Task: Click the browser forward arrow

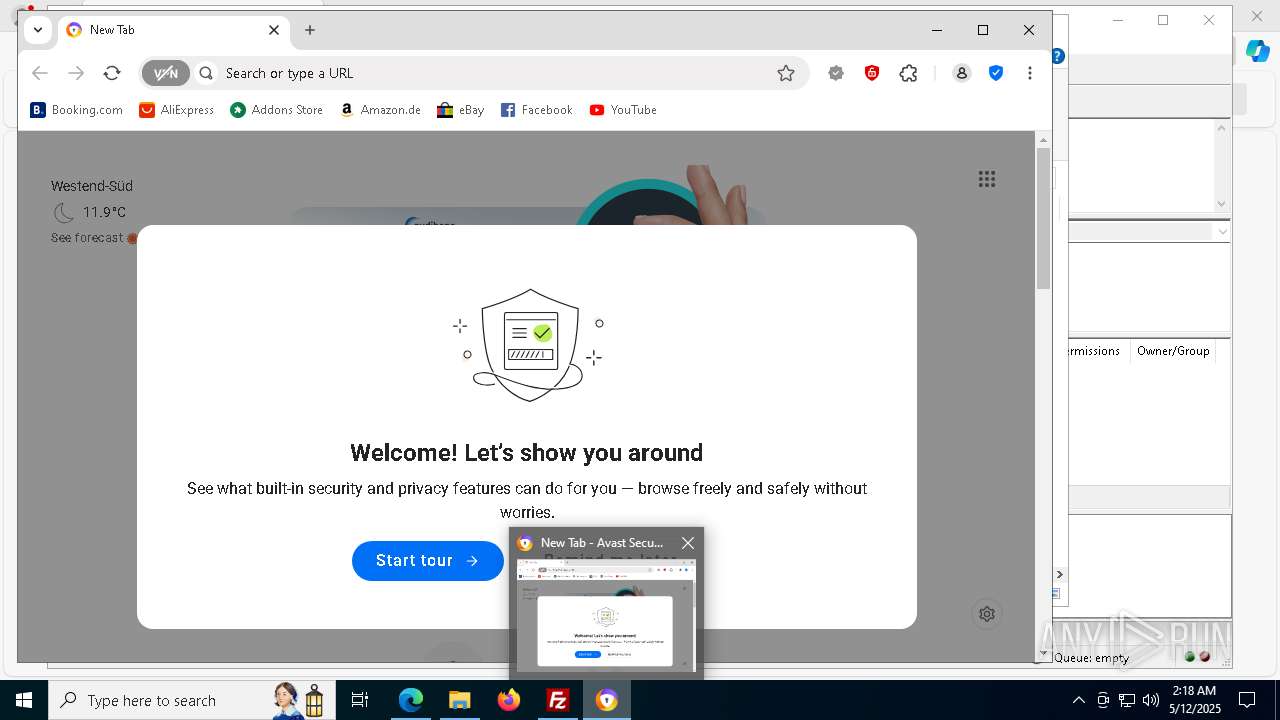Action: 76,73
